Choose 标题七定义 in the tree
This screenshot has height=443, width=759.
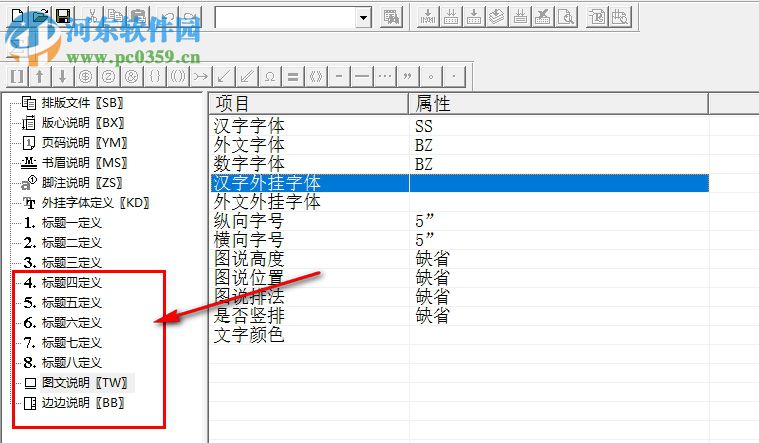click(72, 343)
